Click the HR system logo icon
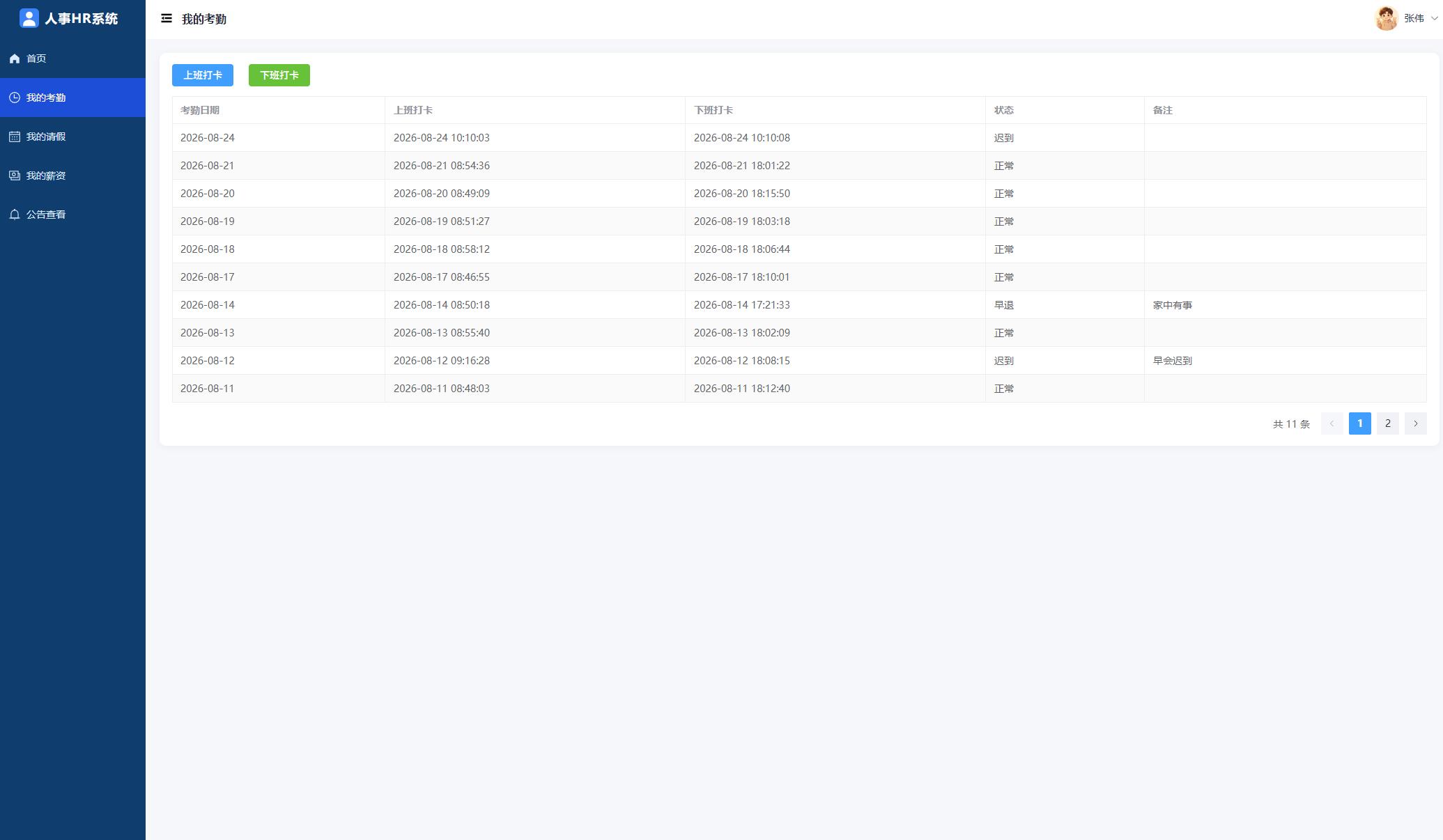This screenshot has width=1443, height=840. (29, 18)
